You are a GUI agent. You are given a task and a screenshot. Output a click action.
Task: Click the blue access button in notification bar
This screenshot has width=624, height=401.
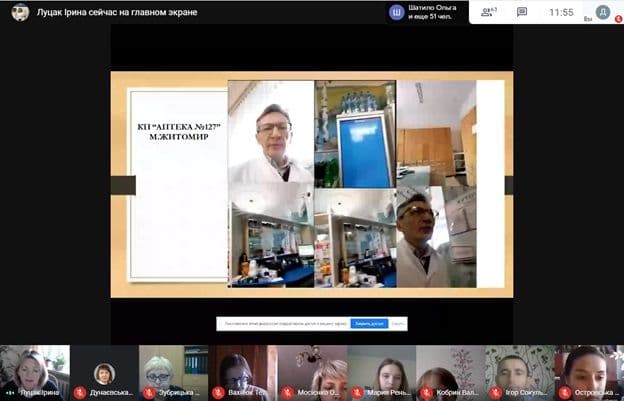coord(369,324)
